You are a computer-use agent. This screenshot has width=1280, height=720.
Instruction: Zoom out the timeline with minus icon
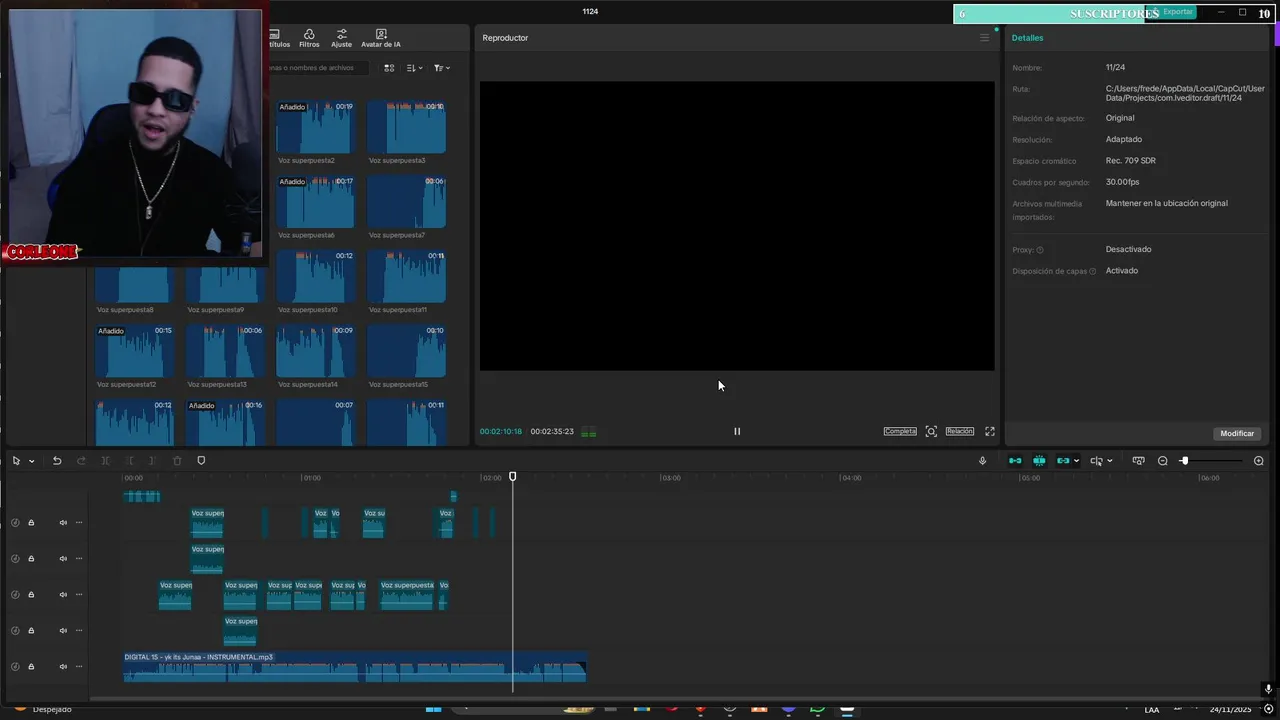click(x=1162, y=461)
